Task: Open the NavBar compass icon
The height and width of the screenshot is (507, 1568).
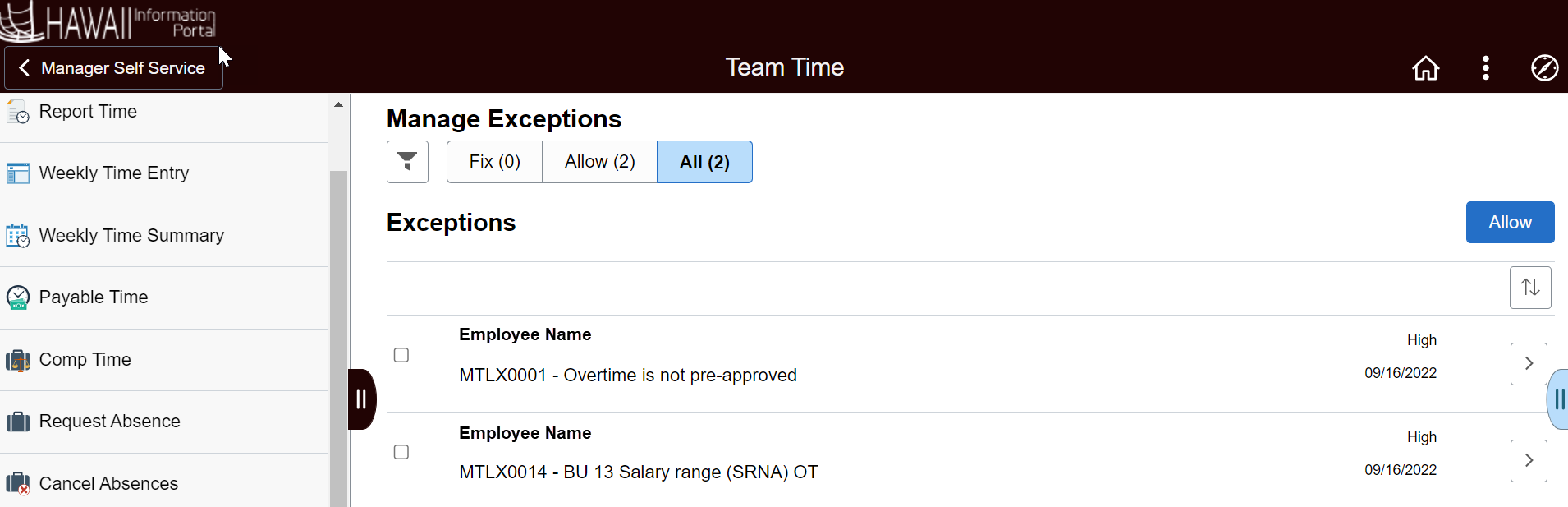Action: tap(1545, 67)
